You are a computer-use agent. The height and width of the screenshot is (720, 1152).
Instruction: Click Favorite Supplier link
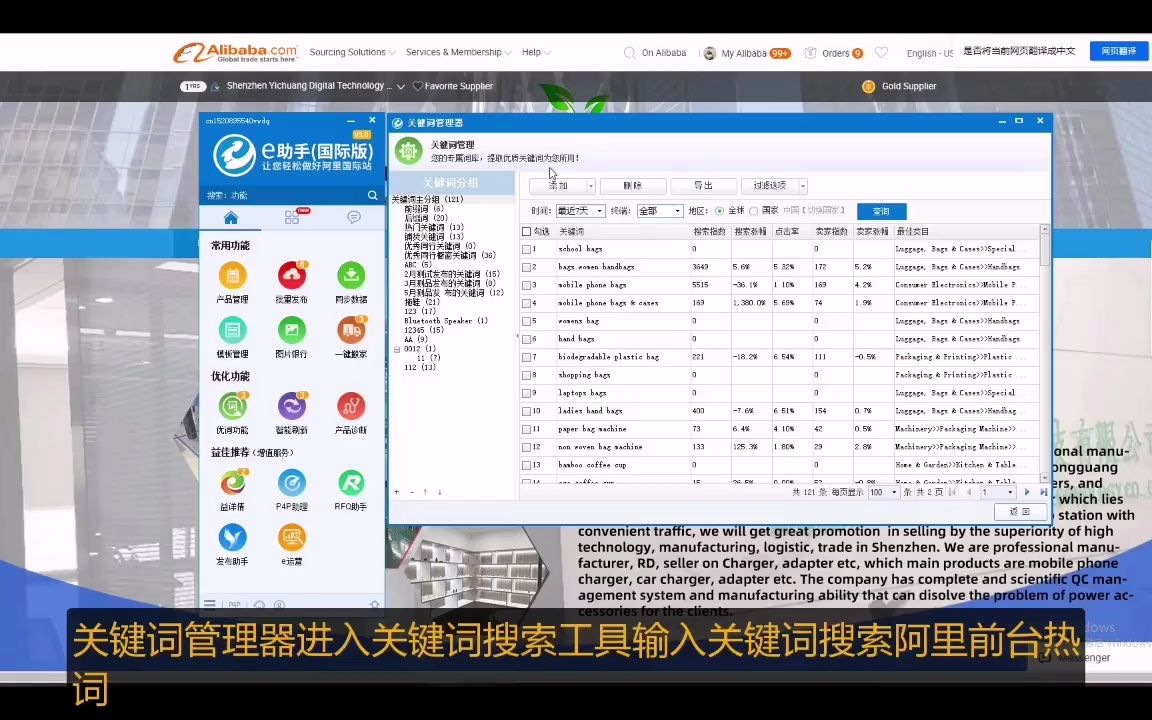pos(453,87)
